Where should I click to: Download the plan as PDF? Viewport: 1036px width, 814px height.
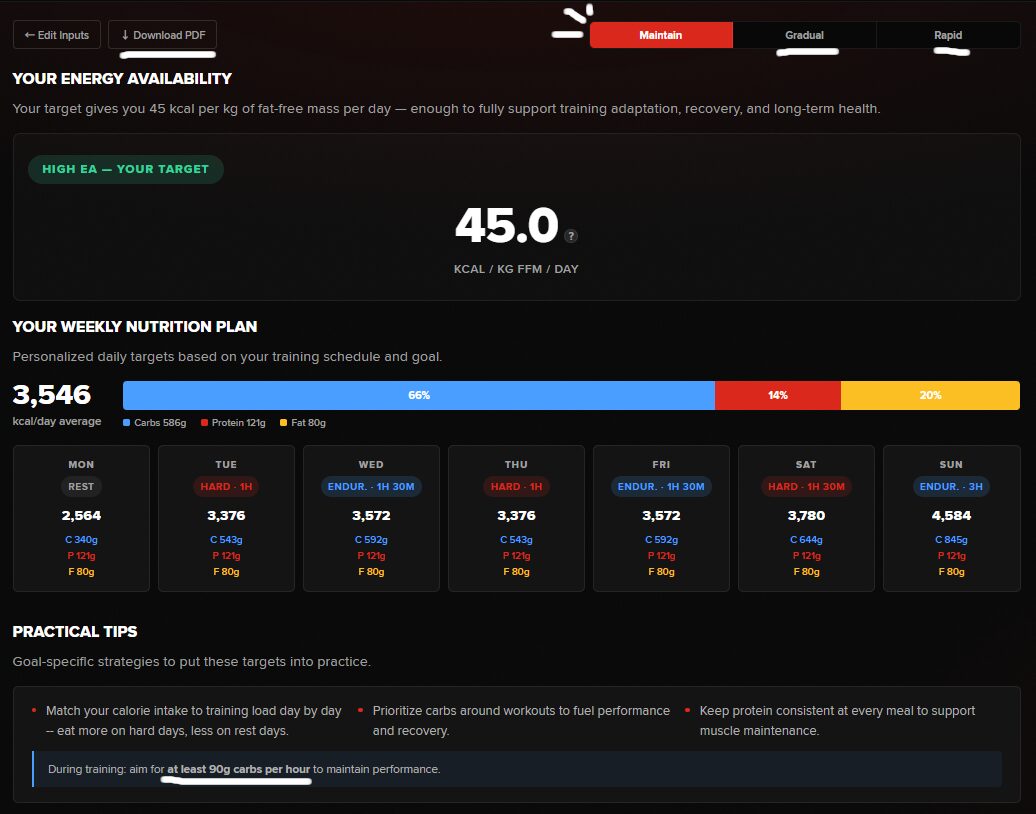pyautogui.click(x=162, y=35)
